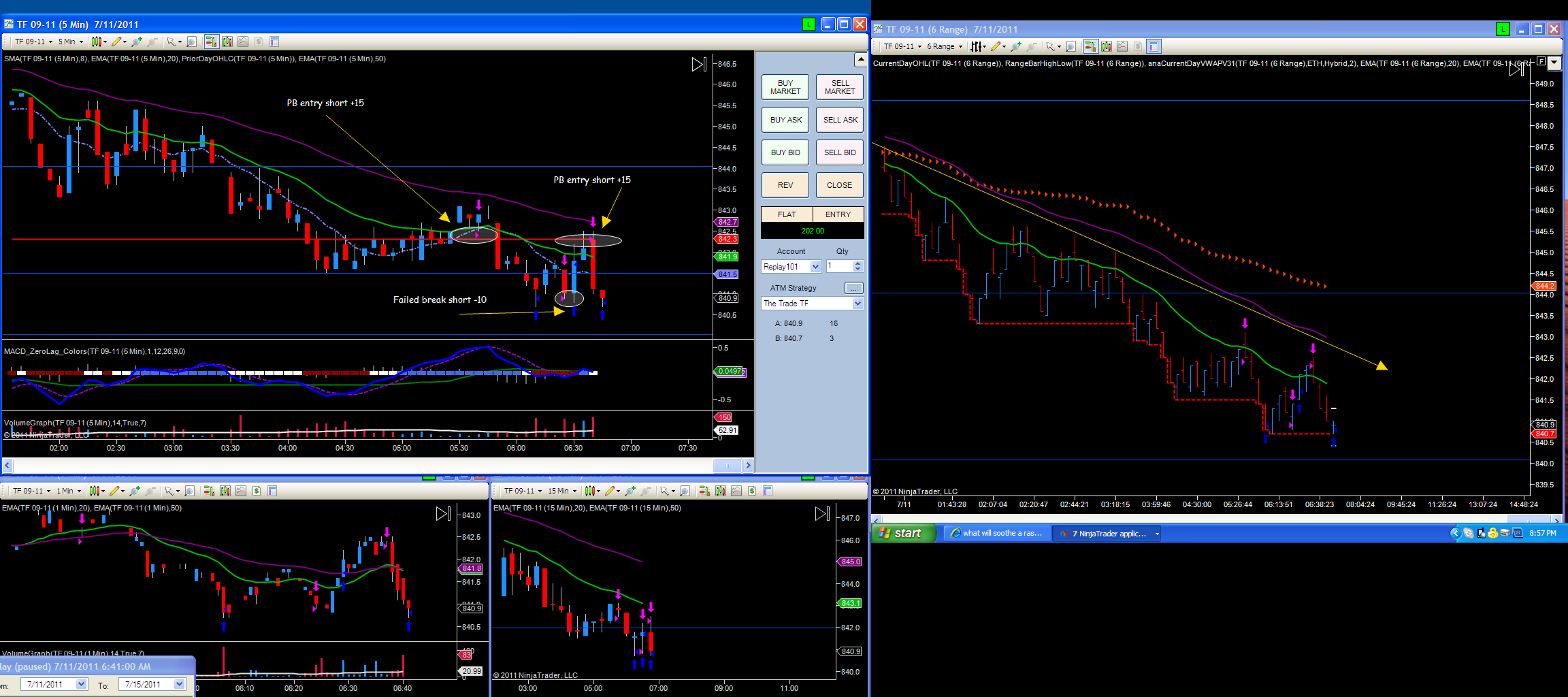Open chart style dropdown in 5 Min chart

click(99, 42)
